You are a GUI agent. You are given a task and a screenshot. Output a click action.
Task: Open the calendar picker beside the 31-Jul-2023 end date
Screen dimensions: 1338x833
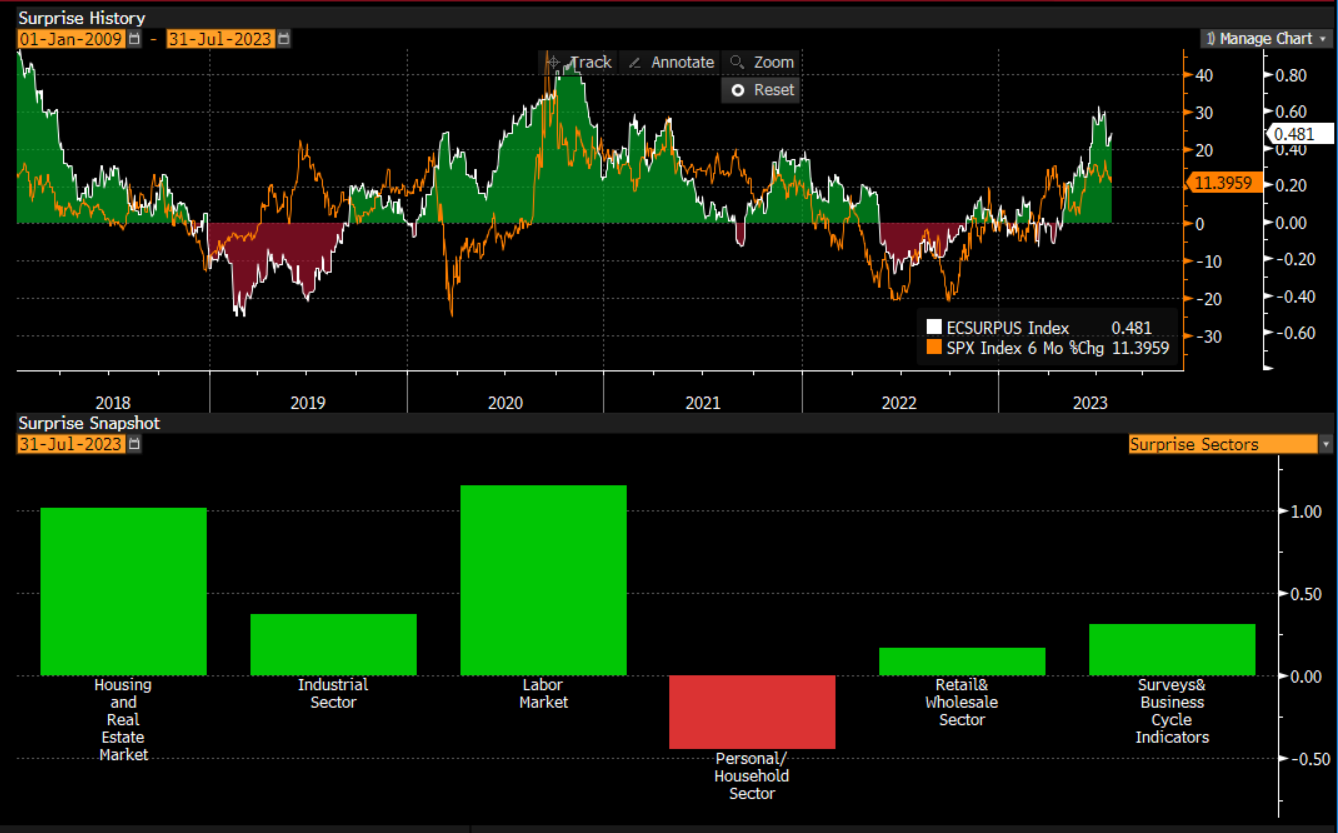(285, 38)
